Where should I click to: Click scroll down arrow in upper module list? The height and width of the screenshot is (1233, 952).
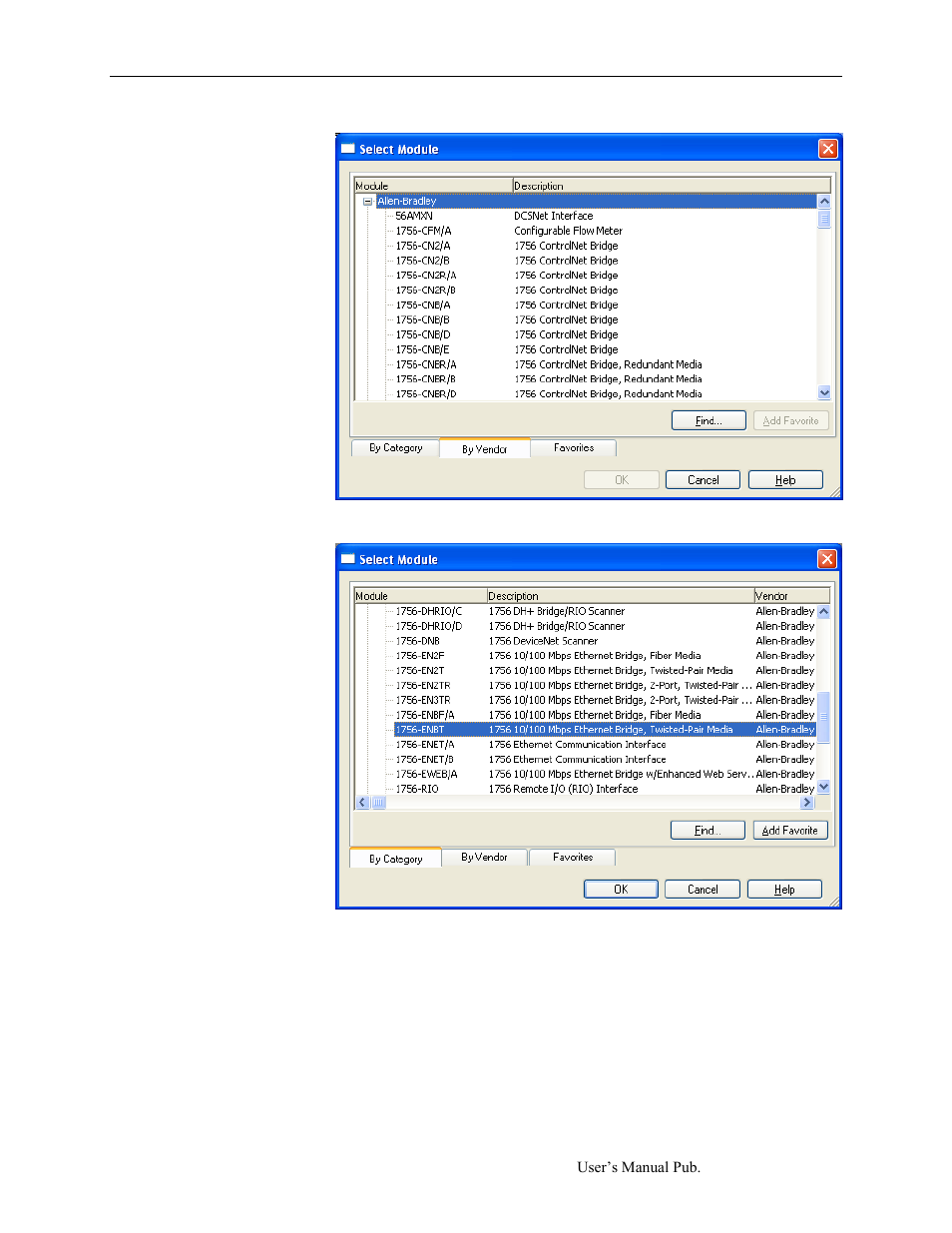point(824,393)
